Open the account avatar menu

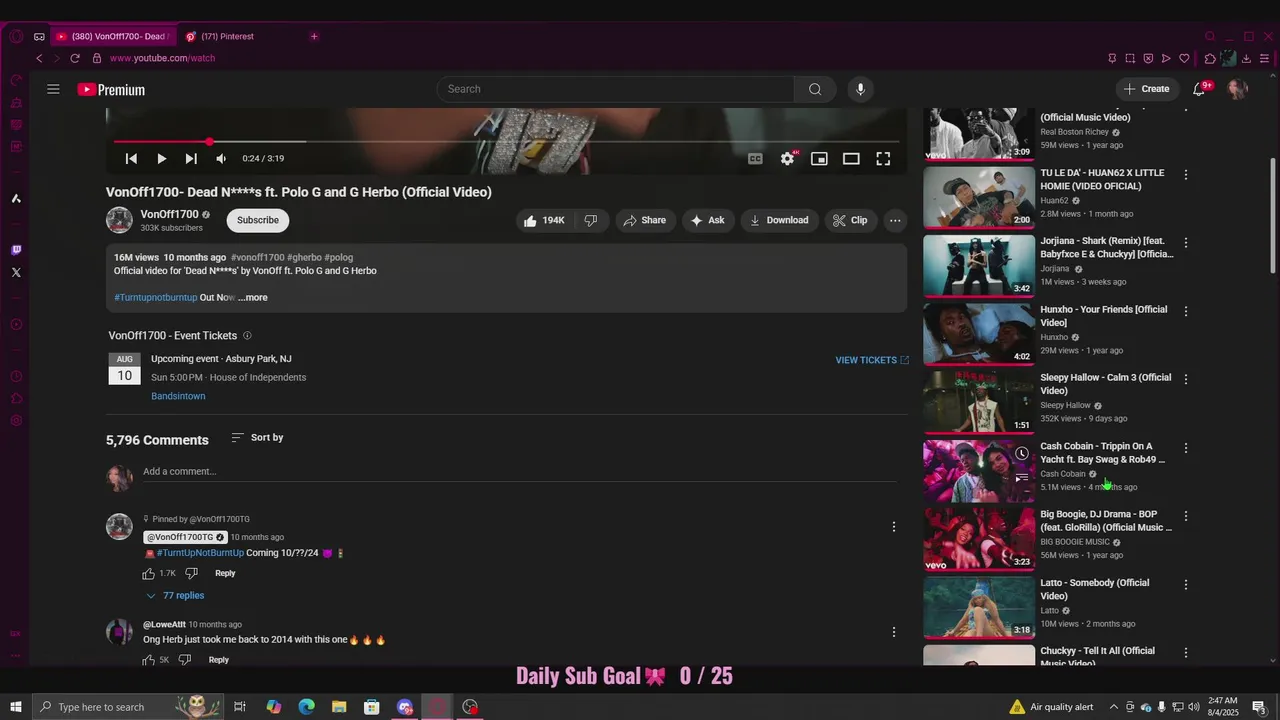pos(1238,89)
